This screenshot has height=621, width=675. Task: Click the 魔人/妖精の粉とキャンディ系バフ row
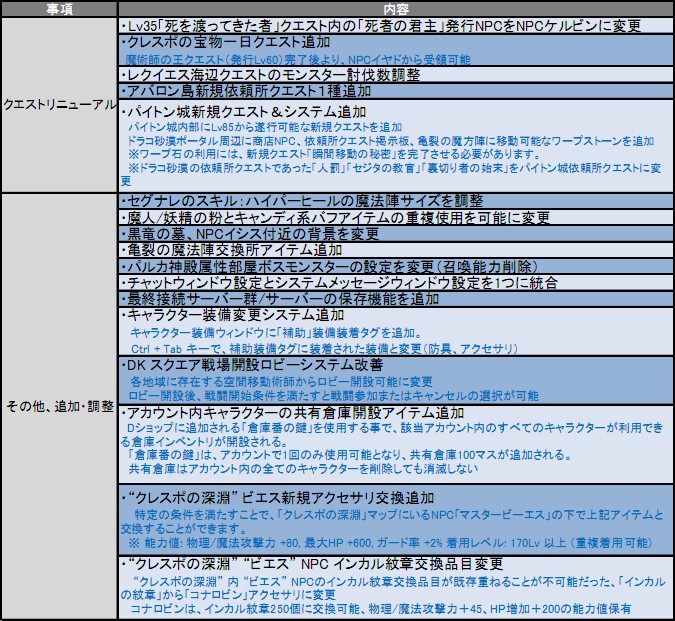[396, 217]
